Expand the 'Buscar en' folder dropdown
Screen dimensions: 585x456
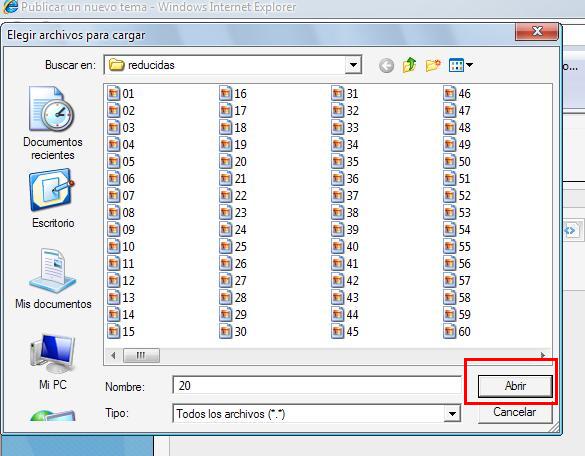353,65
